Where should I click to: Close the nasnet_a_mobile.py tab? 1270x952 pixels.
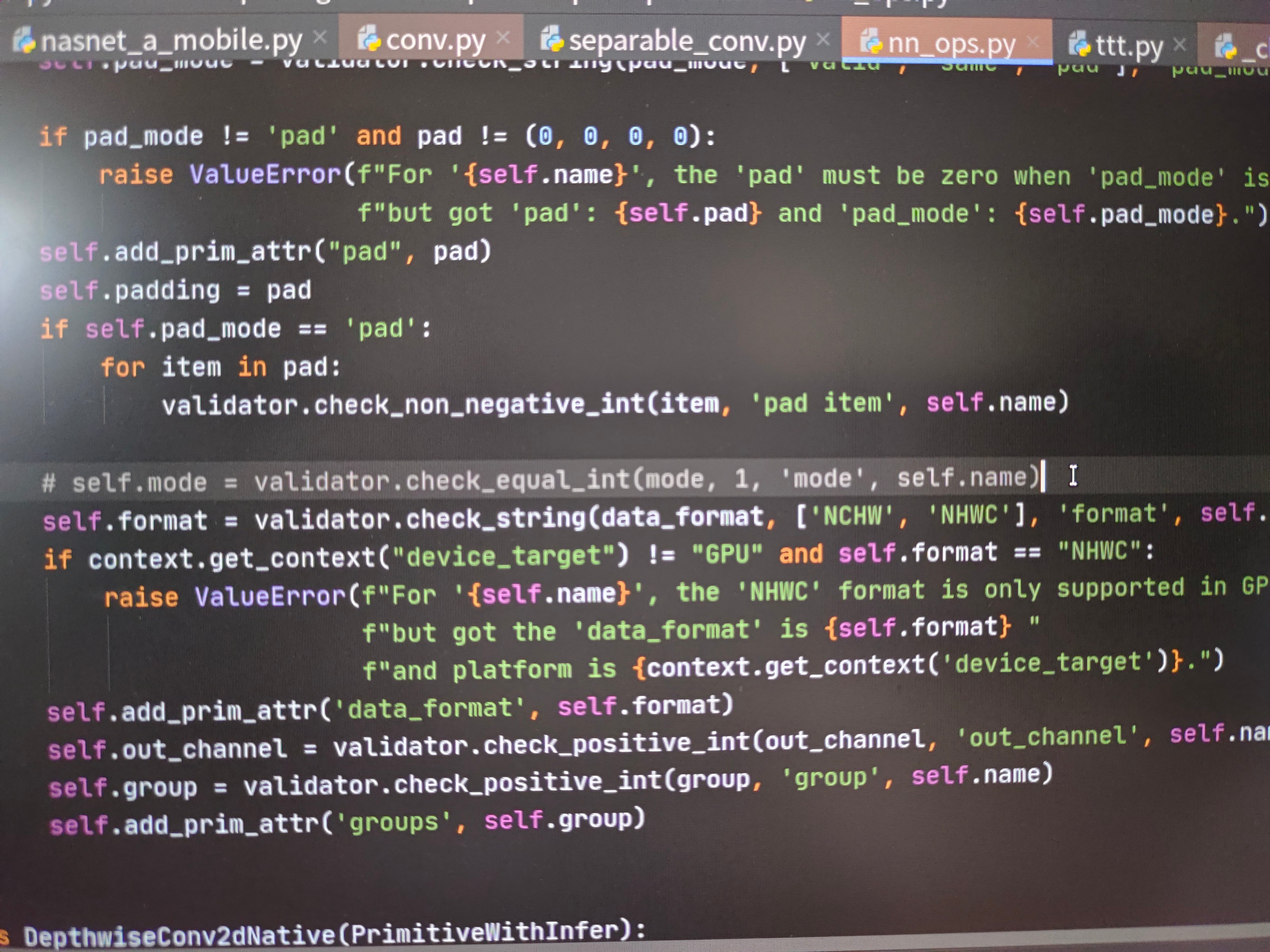tap(320, 37)
